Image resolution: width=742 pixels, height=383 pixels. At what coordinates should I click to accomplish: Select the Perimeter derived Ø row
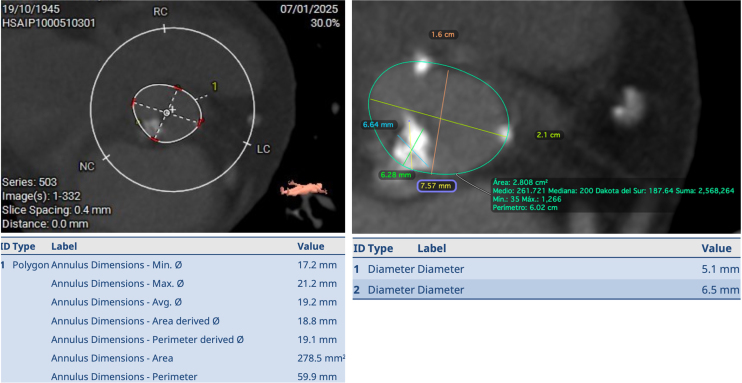click(172, 340)
